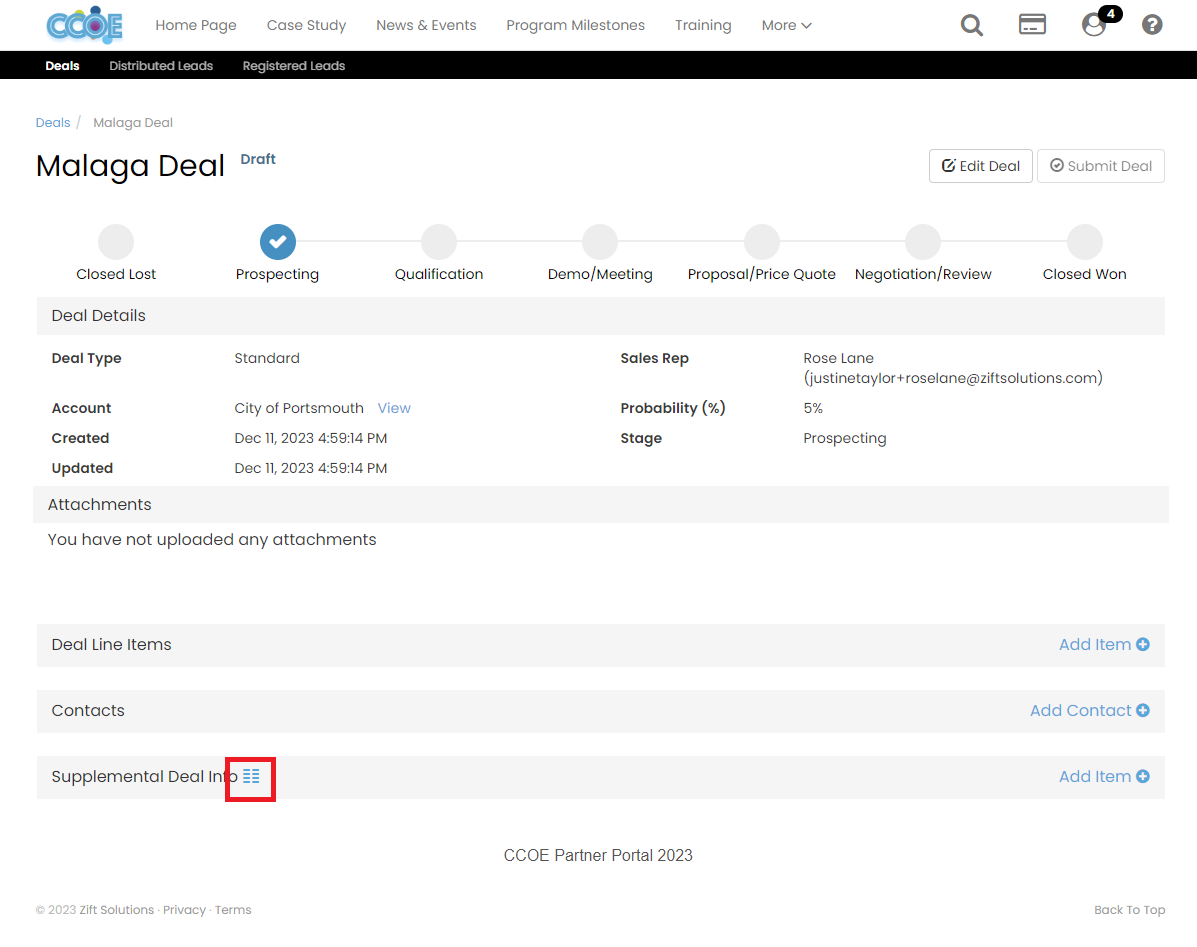Select the Proposal/Price Quote stage circle
This screenshot has height=947, width=1197.
pyautogui.click(x=762, y=242)
